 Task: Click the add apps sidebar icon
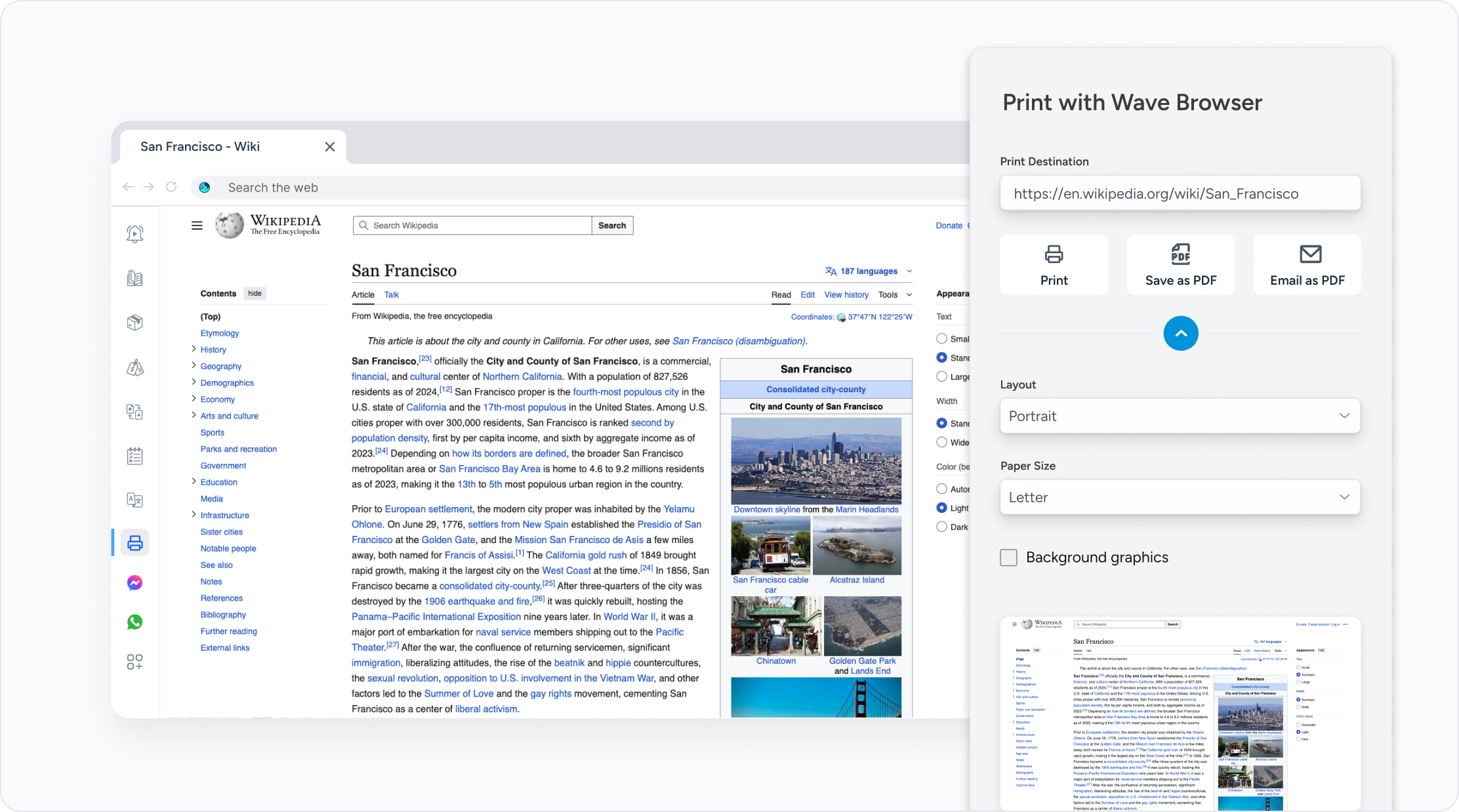(x=134, y=662)
